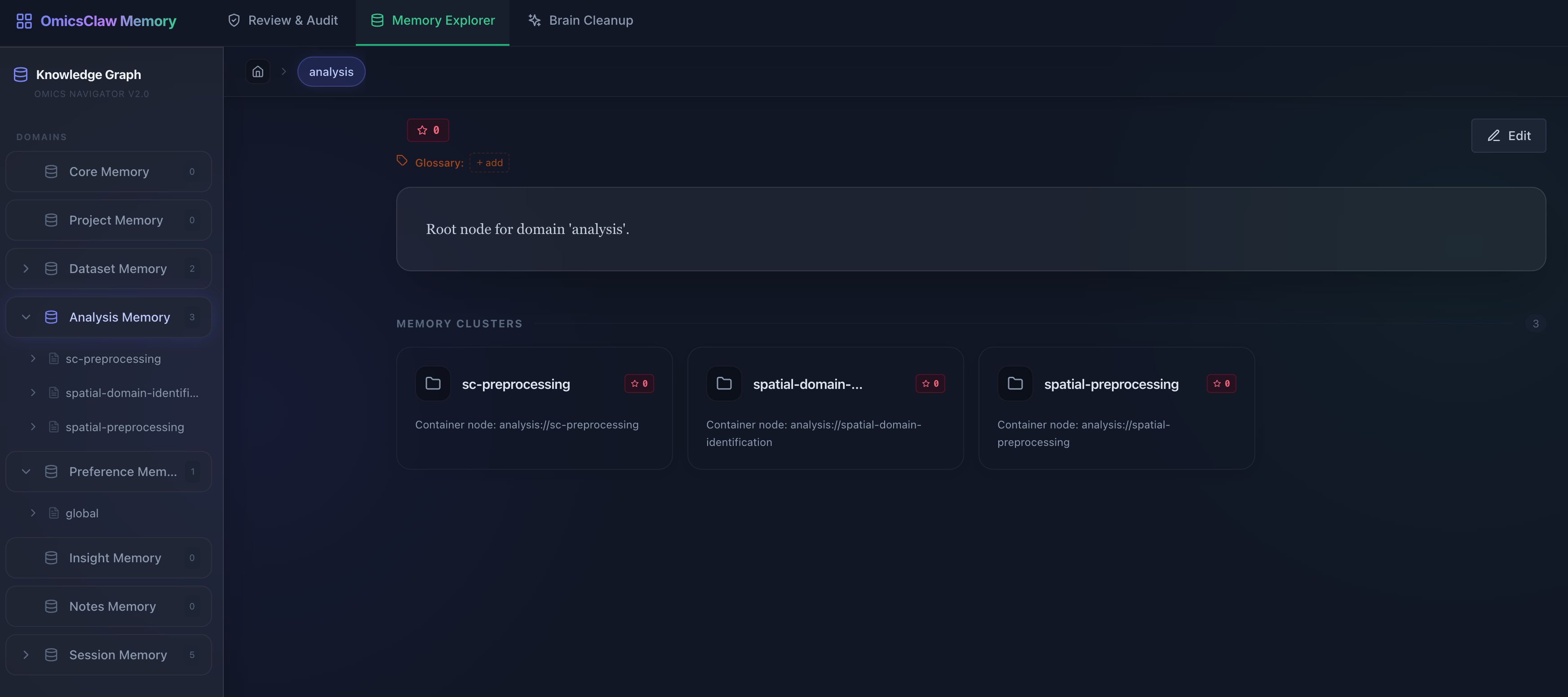Collapse the Analysis Memory chevron
This screenshot has height=697, width=1568.
pyautogui.click(x=26, y=317)
